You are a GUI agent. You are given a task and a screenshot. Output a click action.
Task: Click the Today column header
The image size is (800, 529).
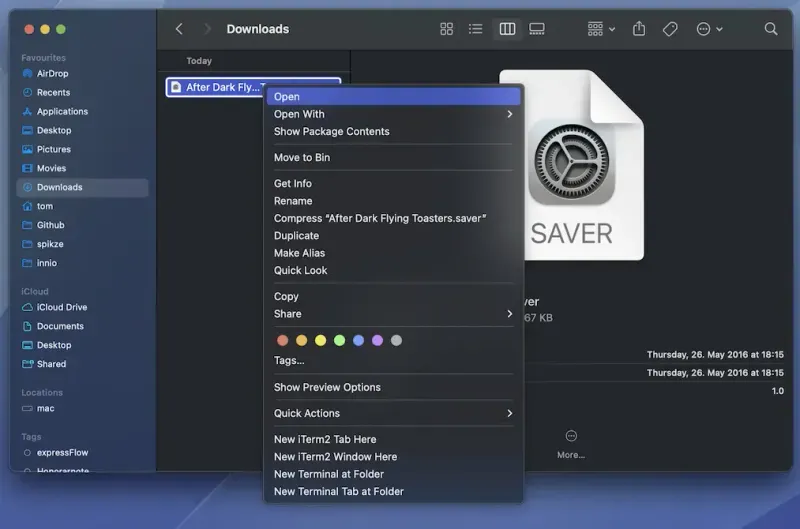coord(198,61)
